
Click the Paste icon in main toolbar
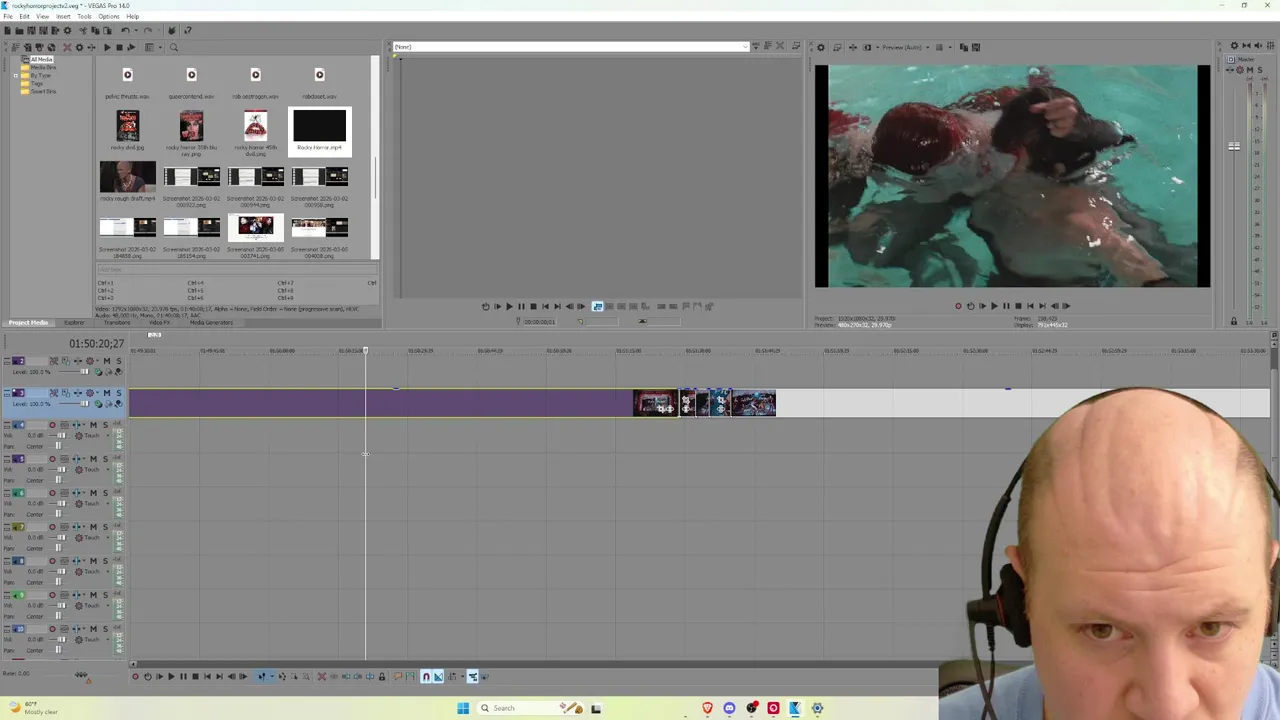coord(107,31)
